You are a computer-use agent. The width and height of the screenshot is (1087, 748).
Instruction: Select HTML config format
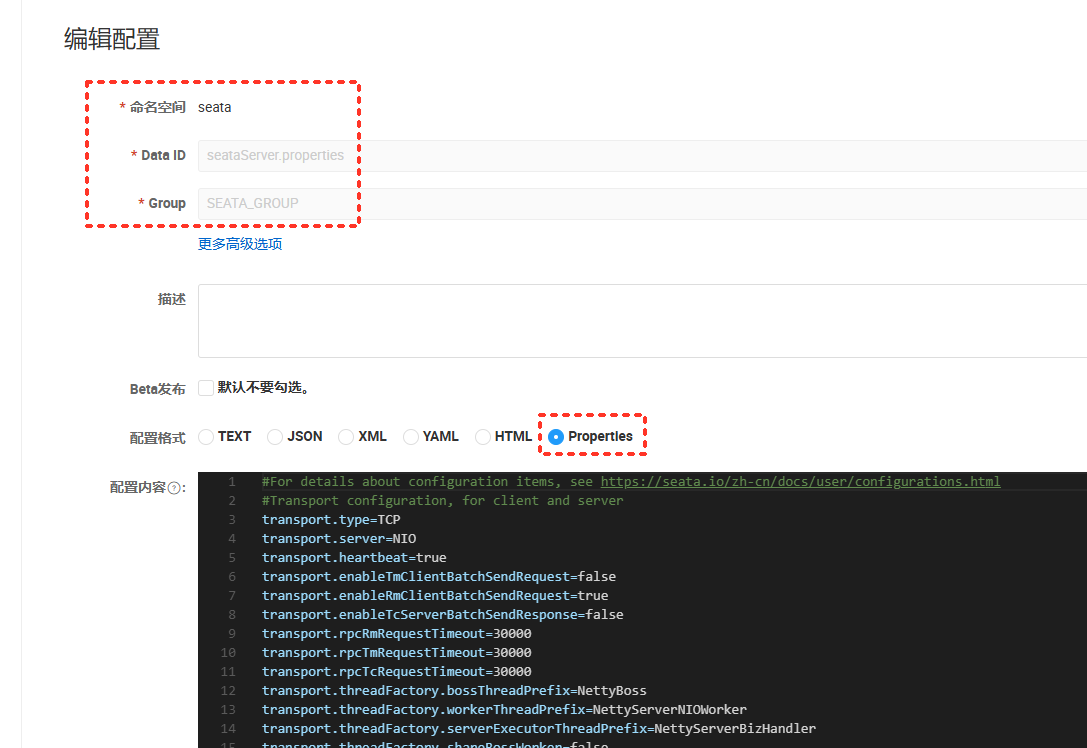[x=483, y=437]
